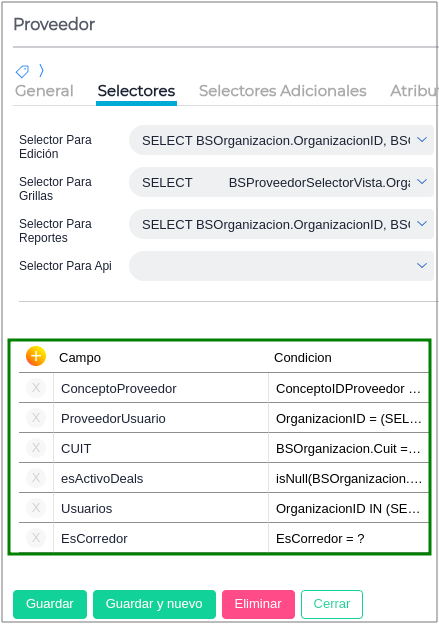
Task: Remove the EsCorredor row with X
Action: pos(36,538)
